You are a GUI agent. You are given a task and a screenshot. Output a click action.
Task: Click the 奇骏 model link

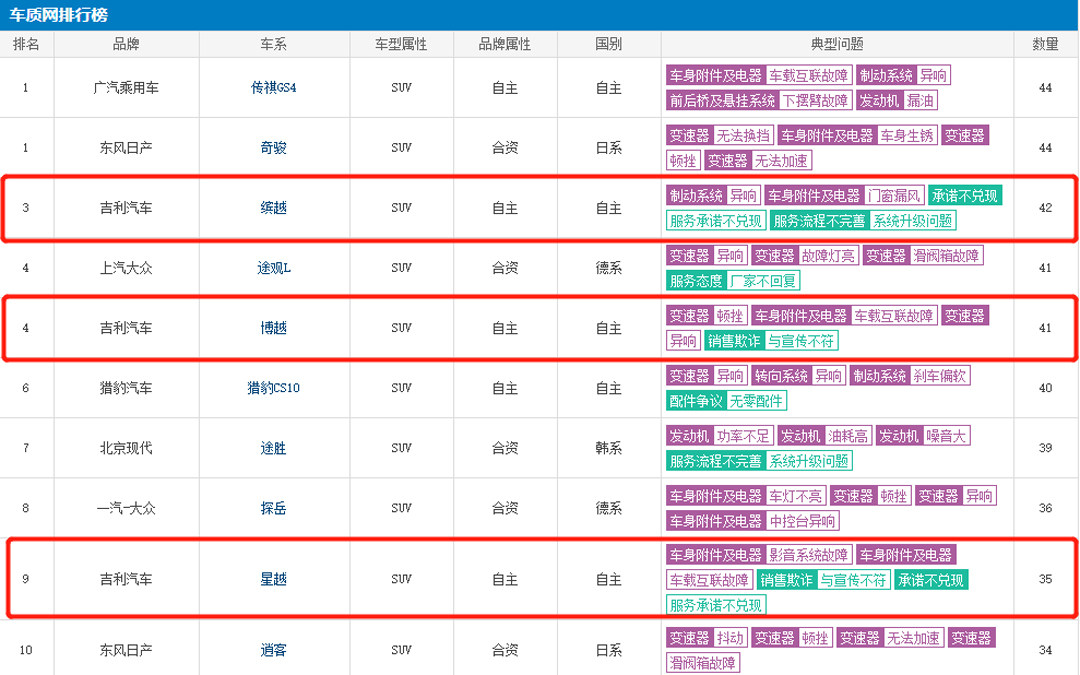(273, 148)
